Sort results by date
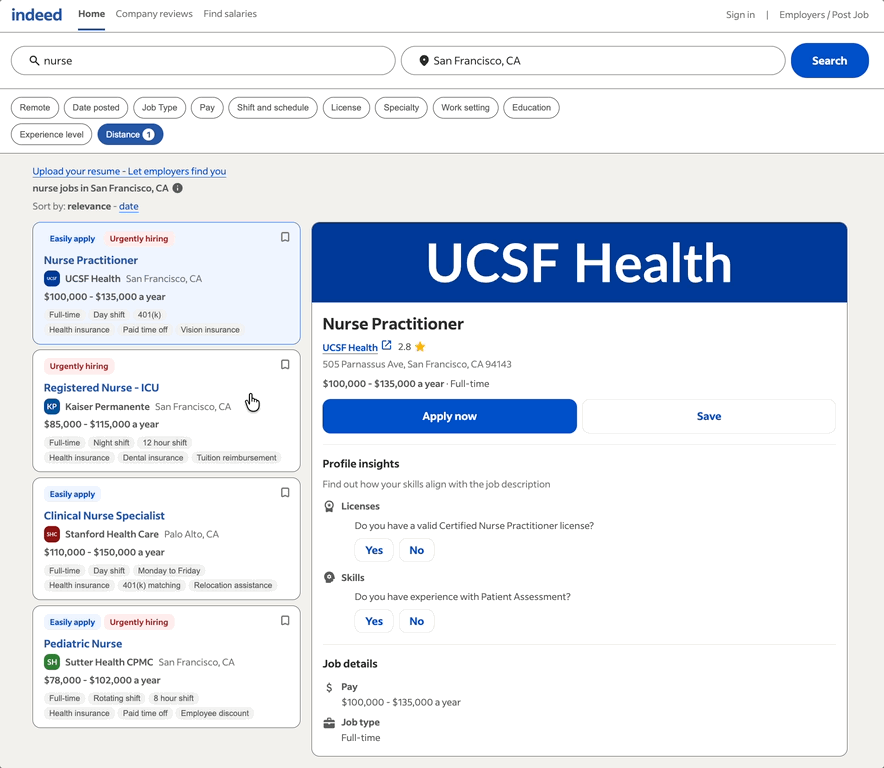This screenshot has width=884, height=768. pos(129,206)
